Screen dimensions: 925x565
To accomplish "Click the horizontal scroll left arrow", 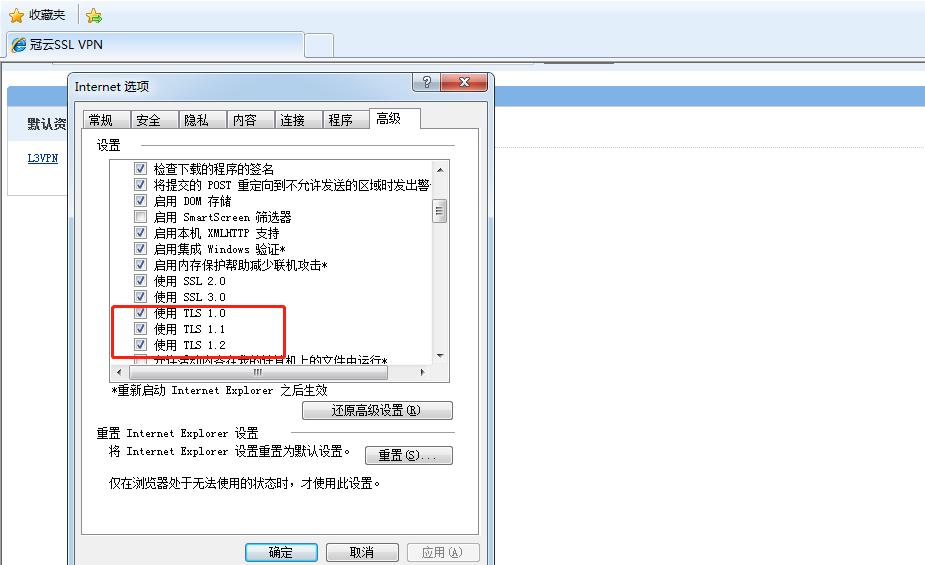I will [x=119, y=372].
